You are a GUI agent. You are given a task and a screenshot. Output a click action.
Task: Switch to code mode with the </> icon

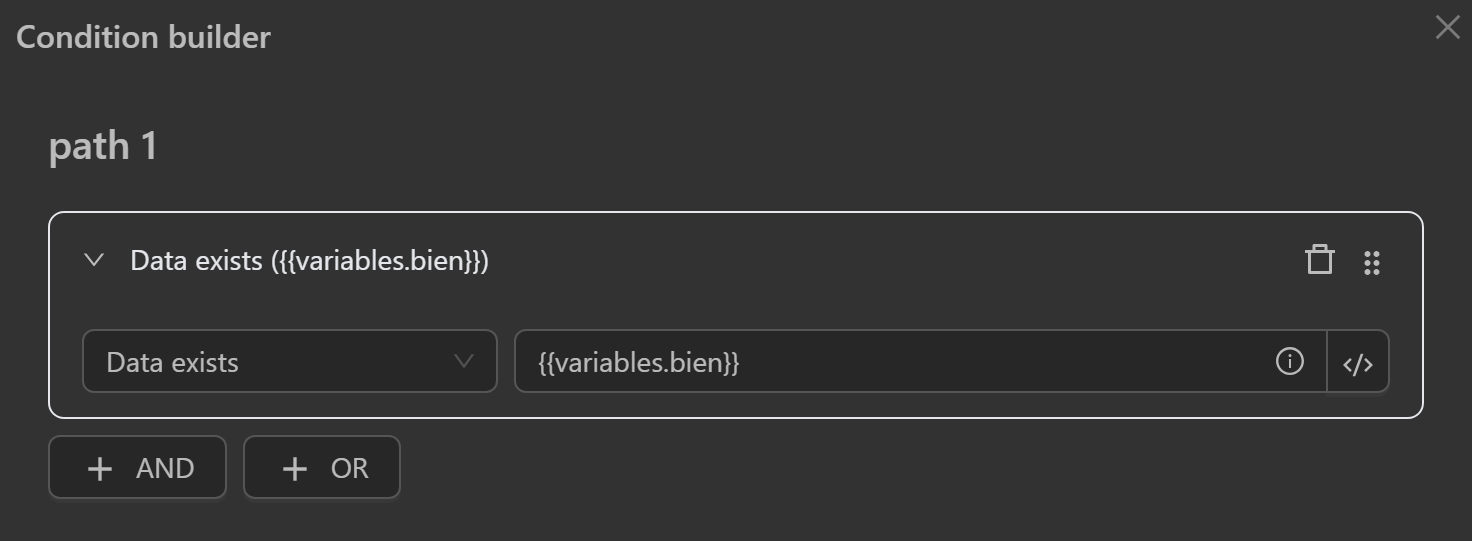[1357, 364]
